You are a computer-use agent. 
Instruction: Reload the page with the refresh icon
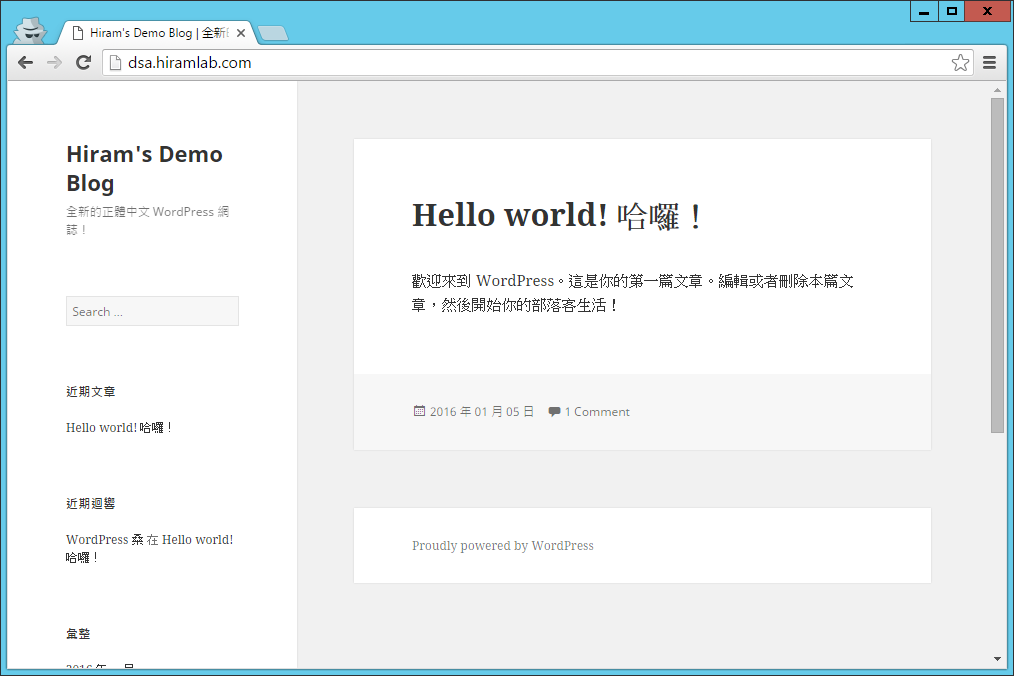tap(83, 63)
